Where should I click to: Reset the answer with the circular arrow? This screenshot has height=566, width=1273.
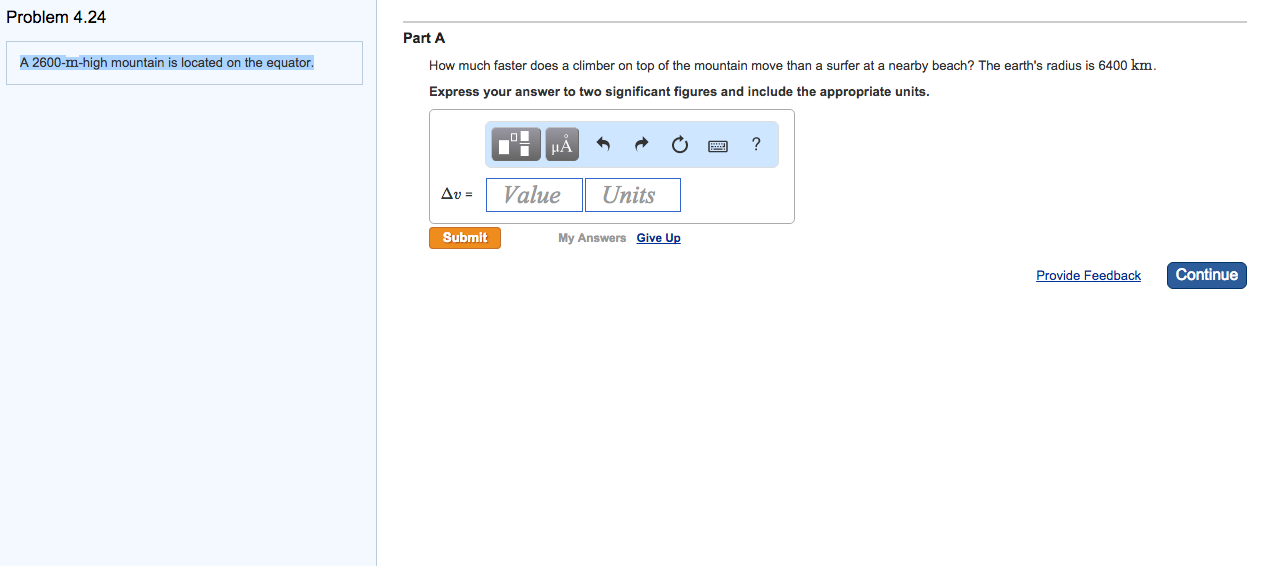[x=680, y=145]
